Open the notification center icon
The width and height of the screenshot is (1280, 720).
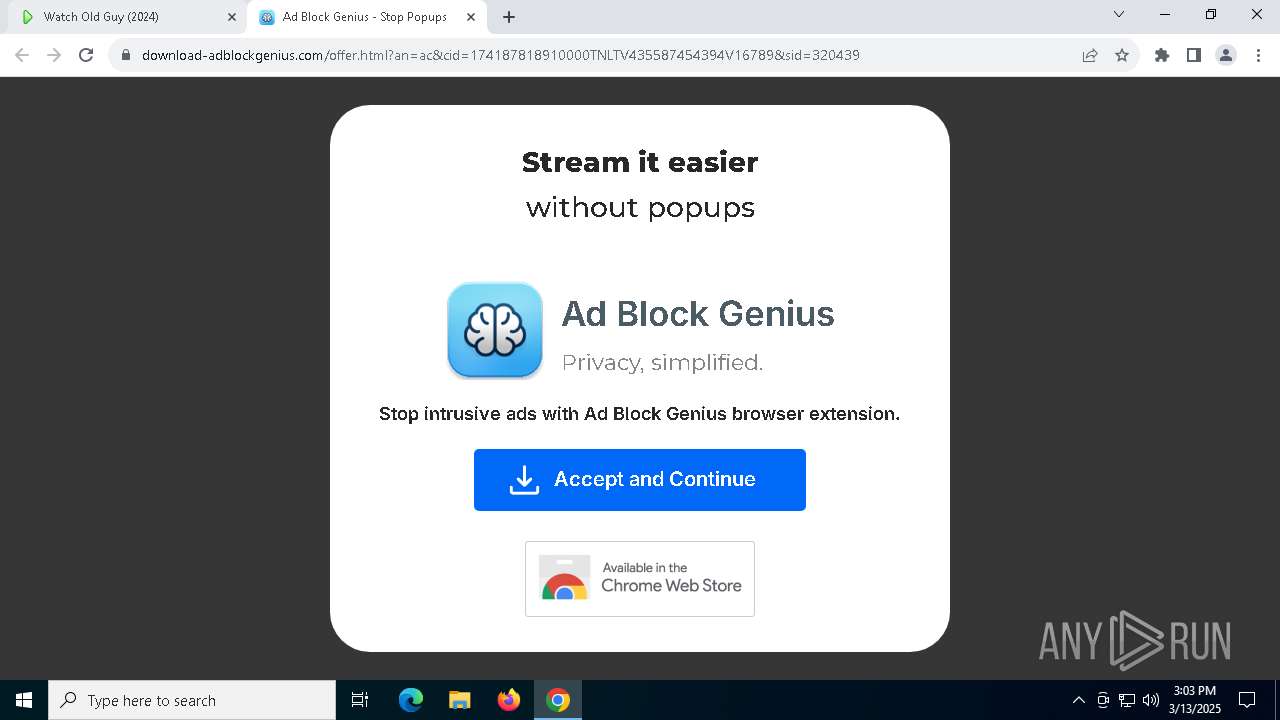1248,700
